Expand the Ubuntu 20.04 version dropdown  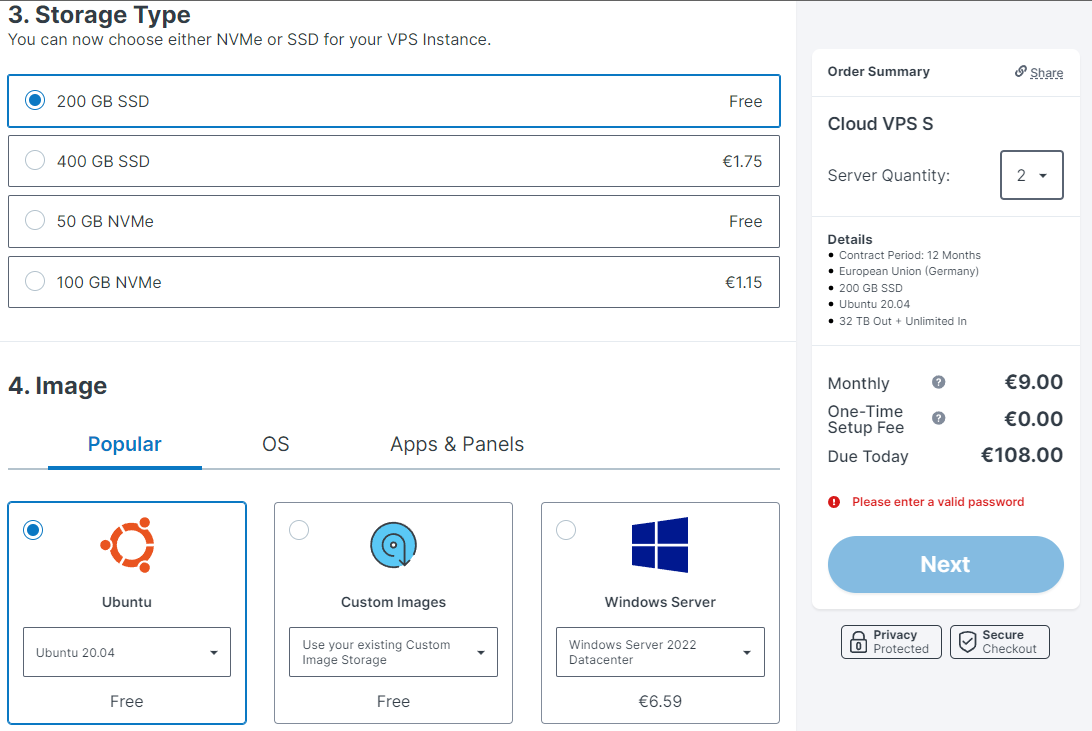click(127, 652)
